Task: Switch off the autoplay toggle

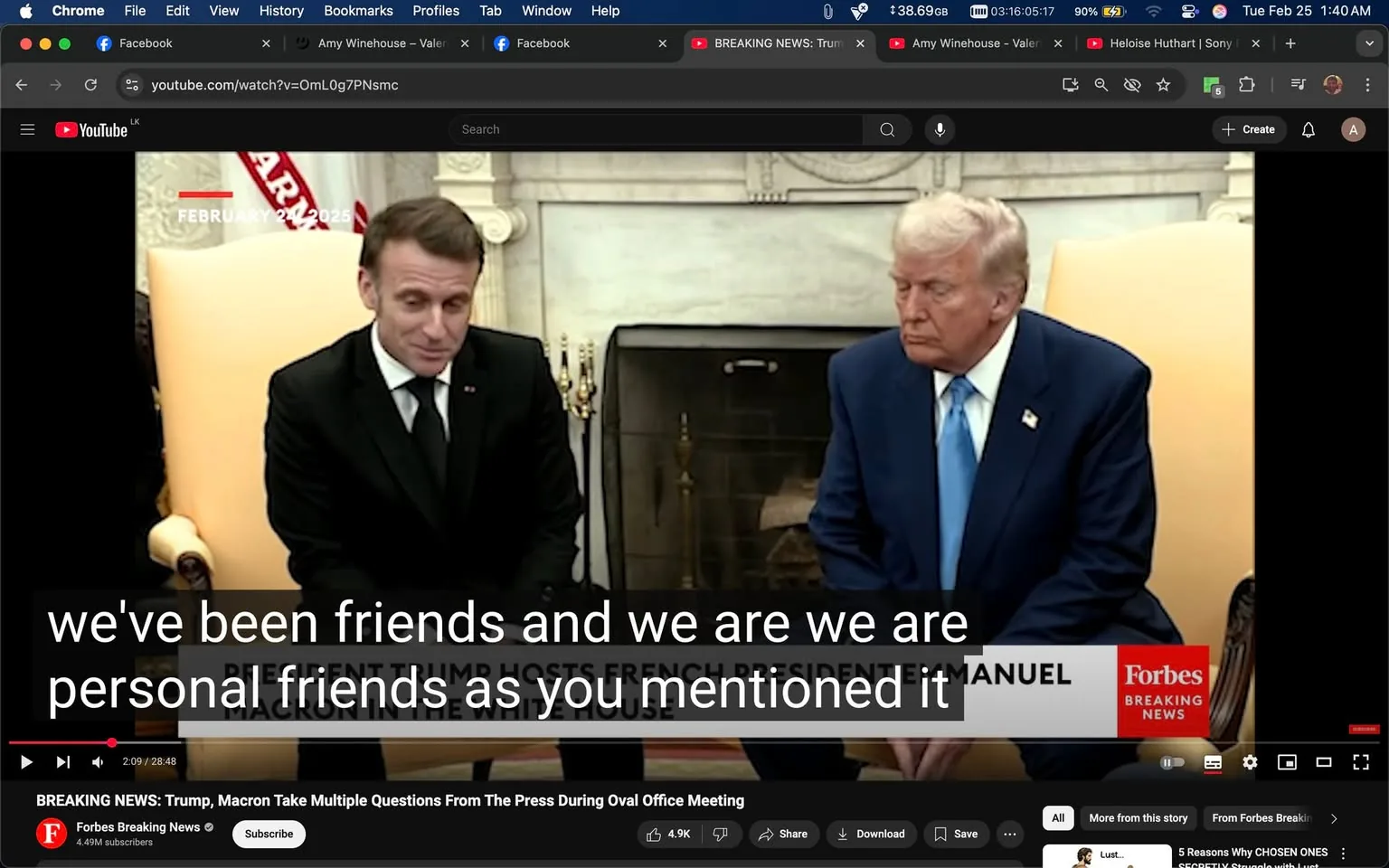Action: pos(1172,762)
